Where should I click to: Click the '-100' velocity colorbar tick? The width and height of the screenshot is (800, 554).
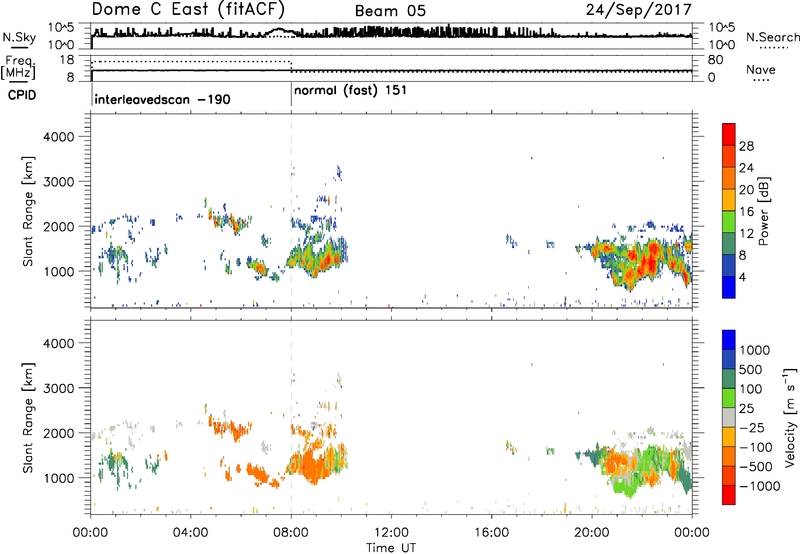pos(755,447)
